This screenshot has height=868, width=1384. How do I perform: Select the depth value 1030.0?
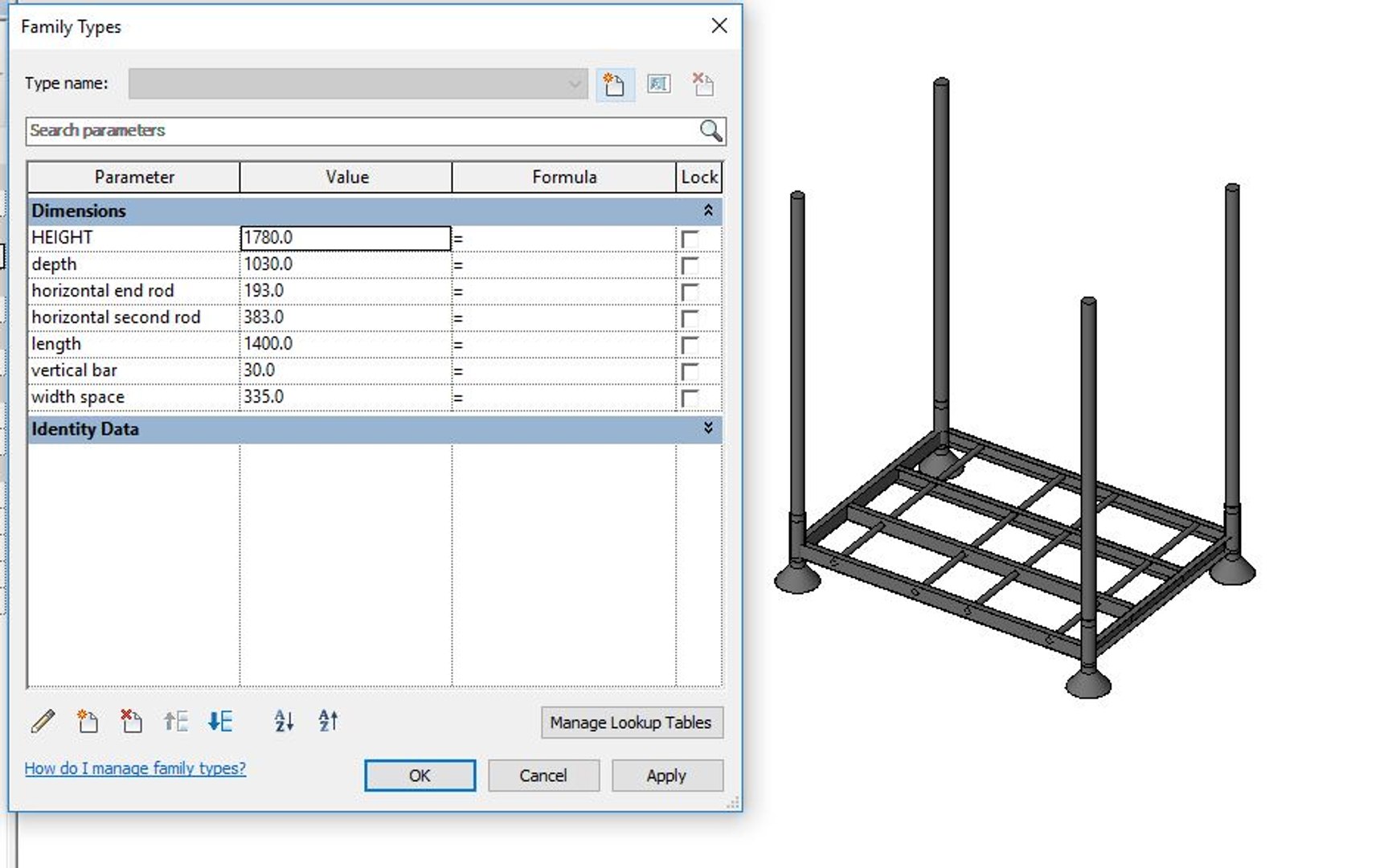point(346,264)
